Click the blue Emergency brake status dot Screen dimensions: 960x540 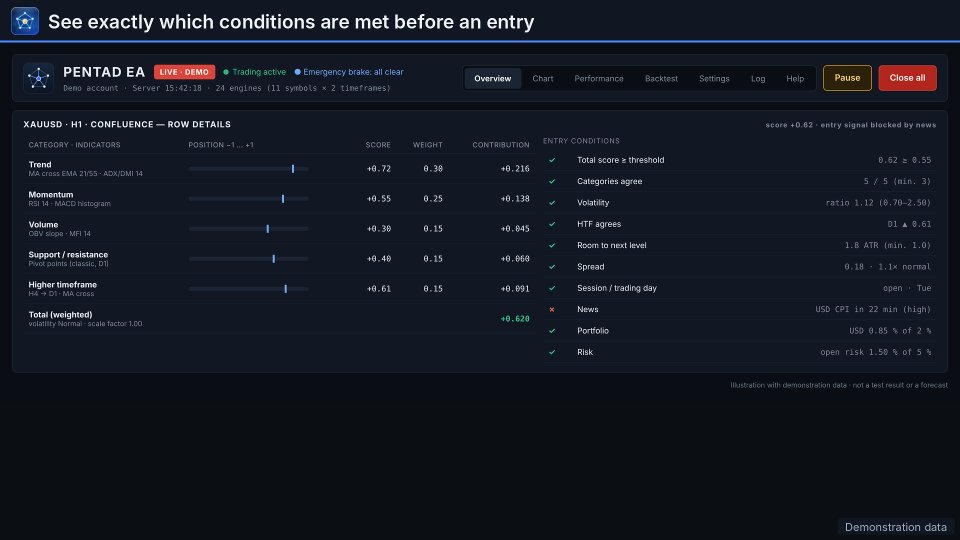pyautogui.click(x=298, y=72)
